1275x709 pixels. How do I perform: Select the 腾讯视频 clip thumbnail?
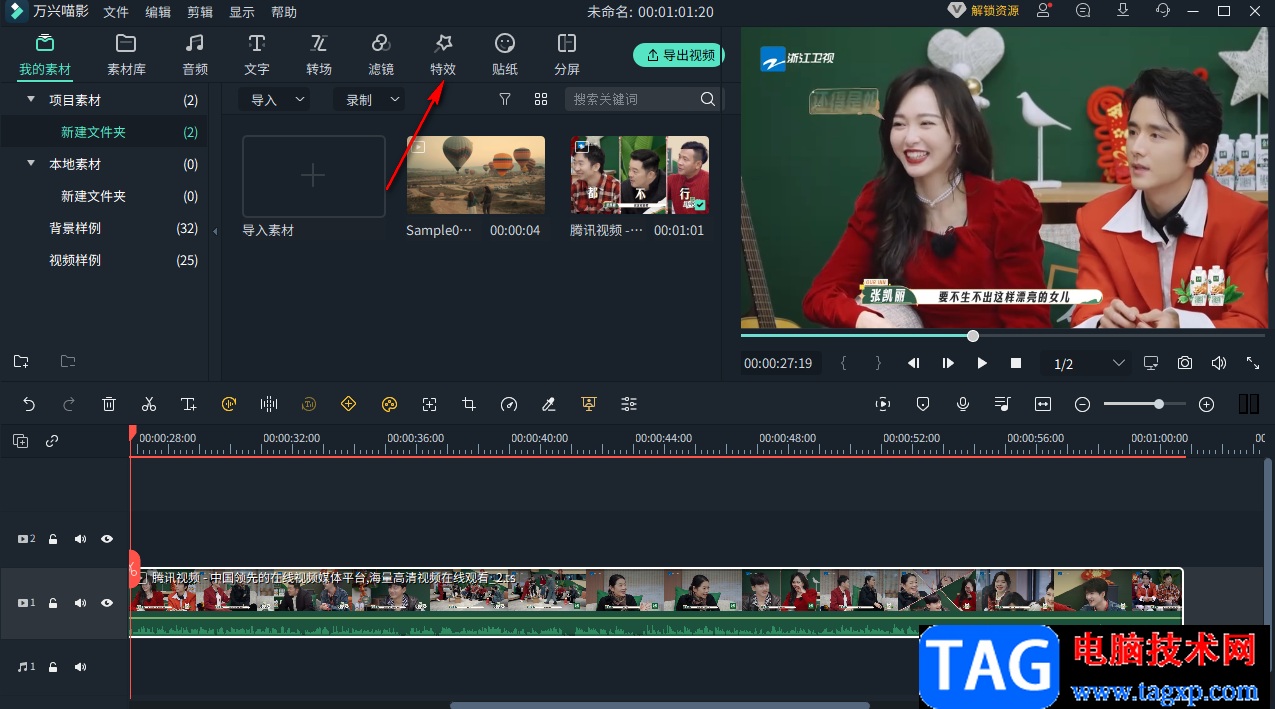tap(640, 174)
